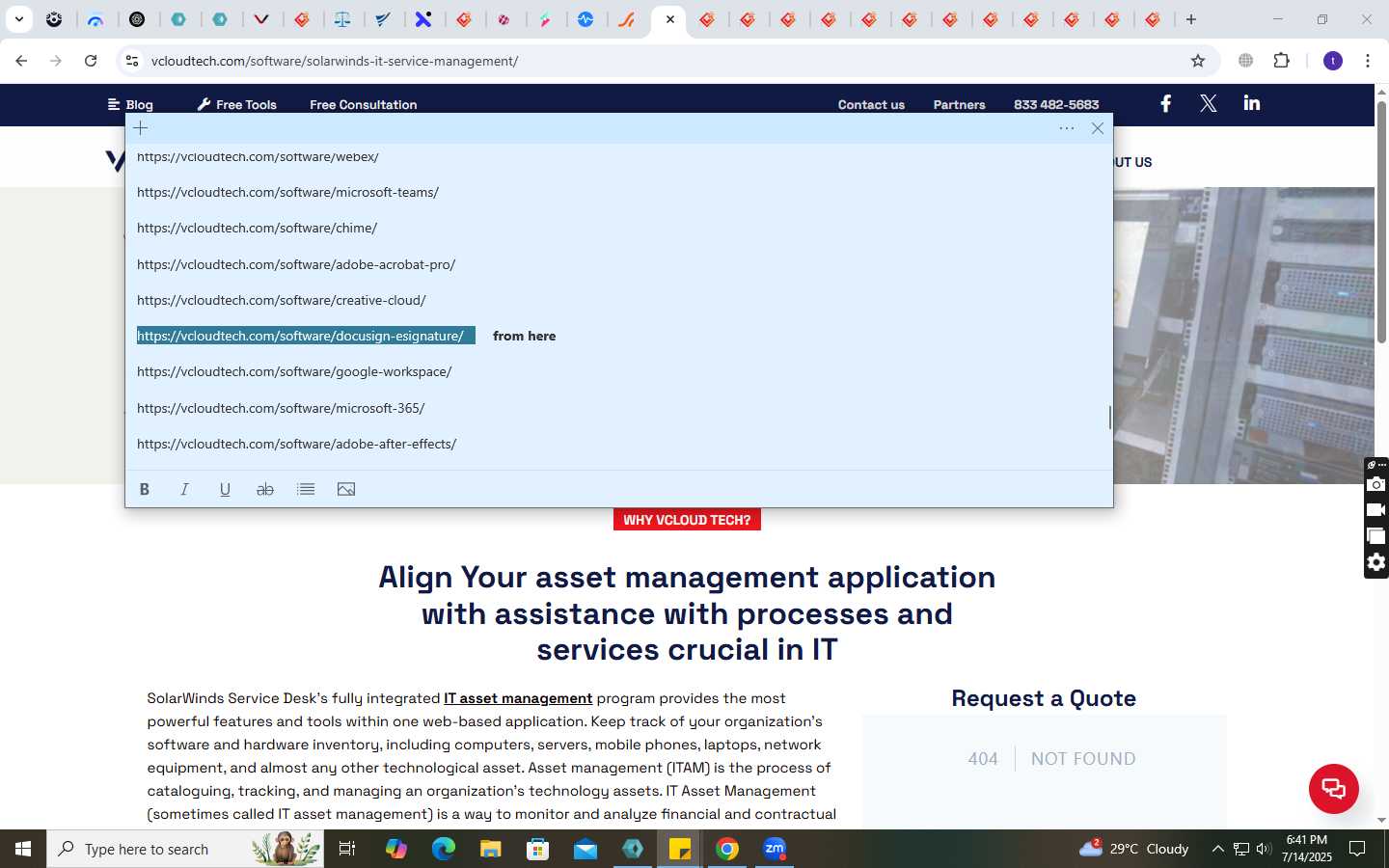This screenshot has width=1389, height=868.
Task: Toggle italic formatting in sticky note
Action: (x=184, y=489)
